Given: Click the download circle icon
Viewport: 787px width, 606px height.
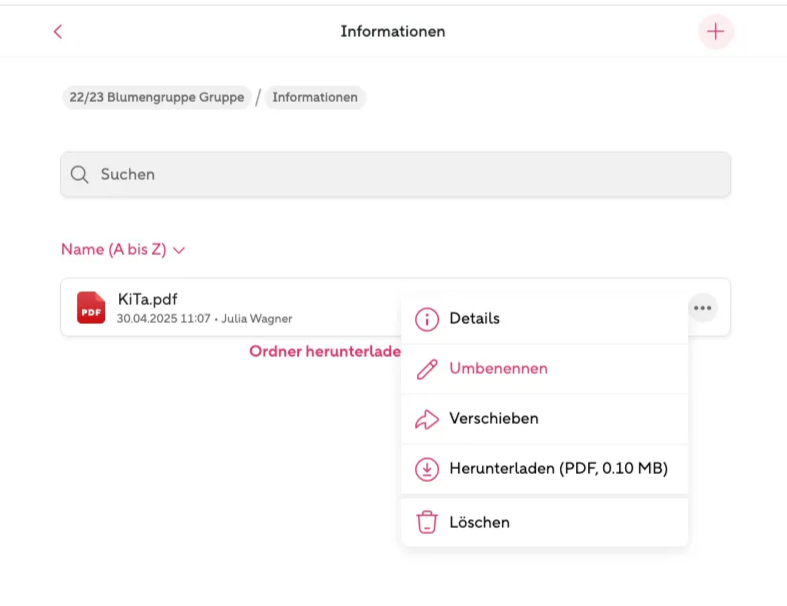Looking at the screenshot, I should pos(427,469).
